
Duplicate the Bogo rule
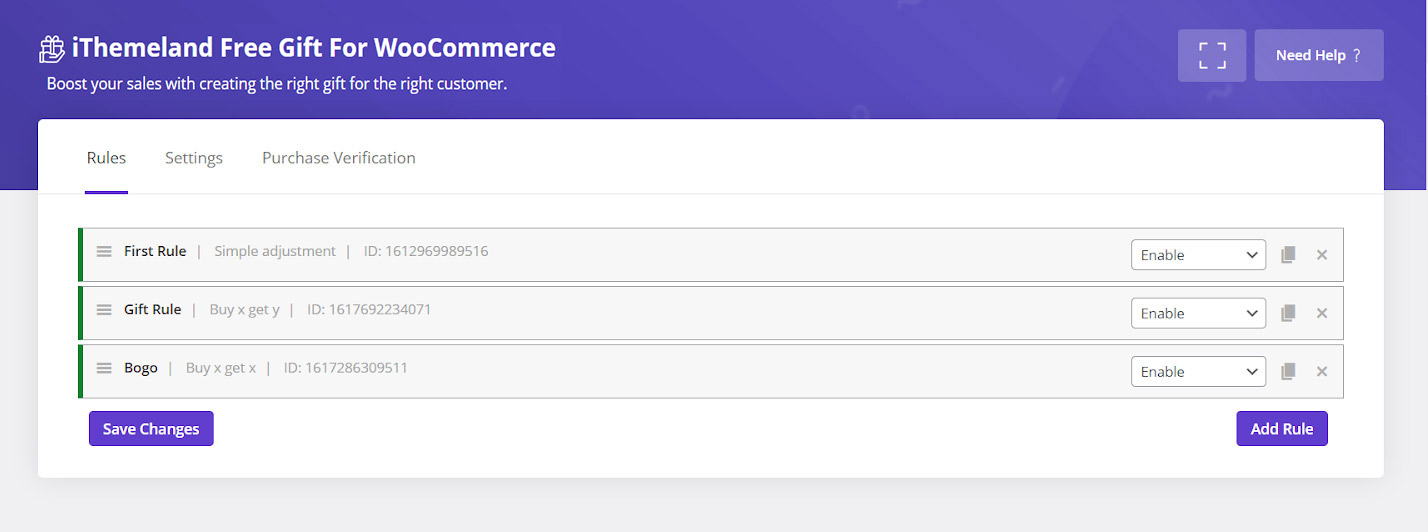(1288, 372)
